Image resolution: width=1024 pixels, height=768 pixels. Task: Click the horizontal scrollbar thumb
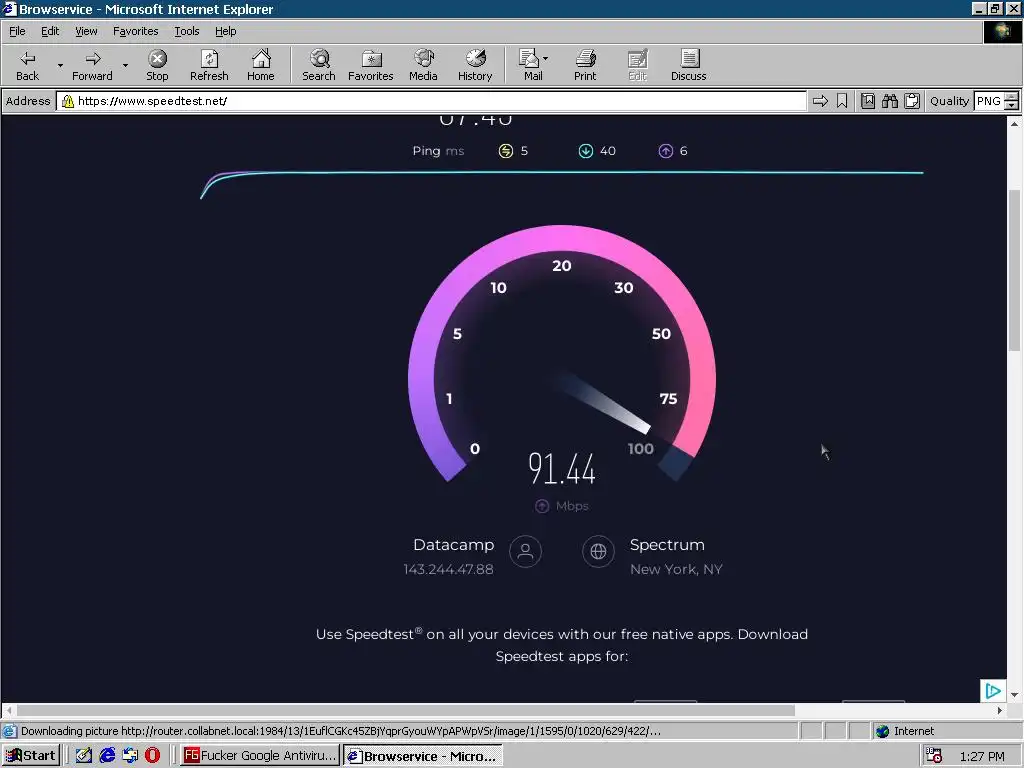406,710
